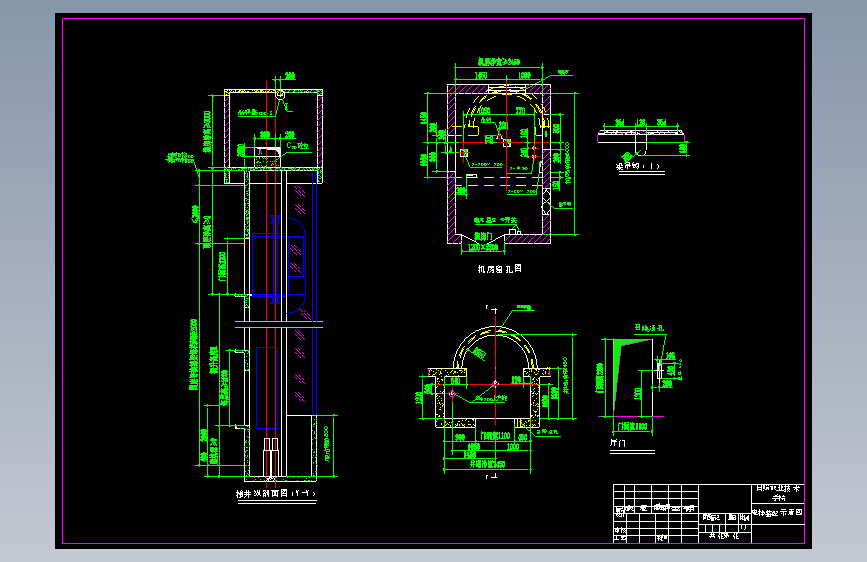Select the yellow dashed semicircular arch
The height and width of the screenshot is (562, 867).
[497, 335]
